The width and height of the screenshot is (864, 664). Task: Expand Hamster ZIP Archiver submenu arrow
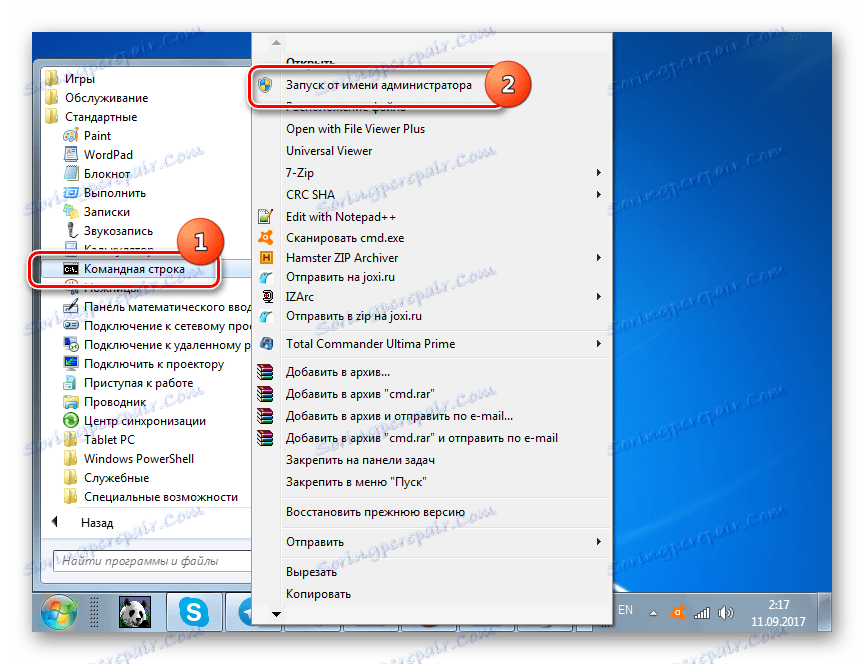598,257
